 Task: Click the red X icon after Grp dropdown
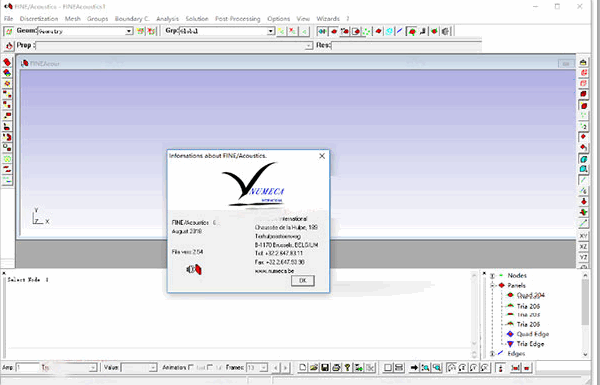click(x=292, y=31)
